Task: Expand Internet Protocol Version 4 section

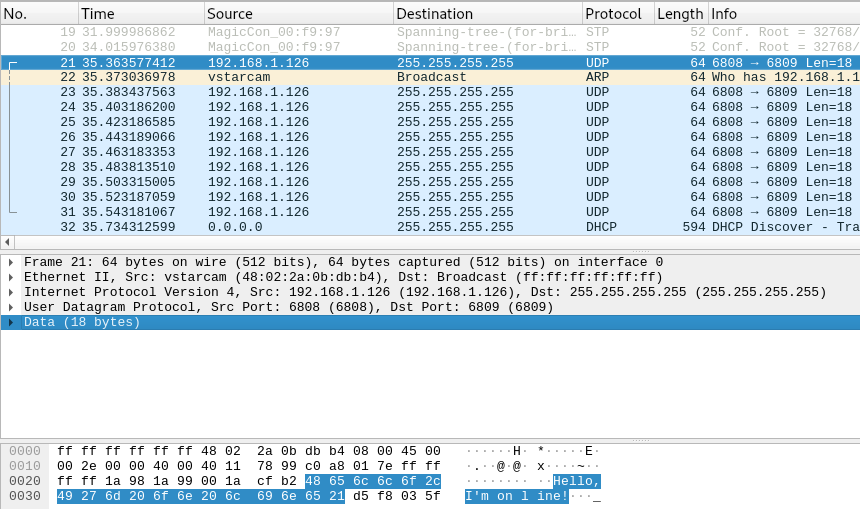Action: pyautogui.click(x=10, y=292)
